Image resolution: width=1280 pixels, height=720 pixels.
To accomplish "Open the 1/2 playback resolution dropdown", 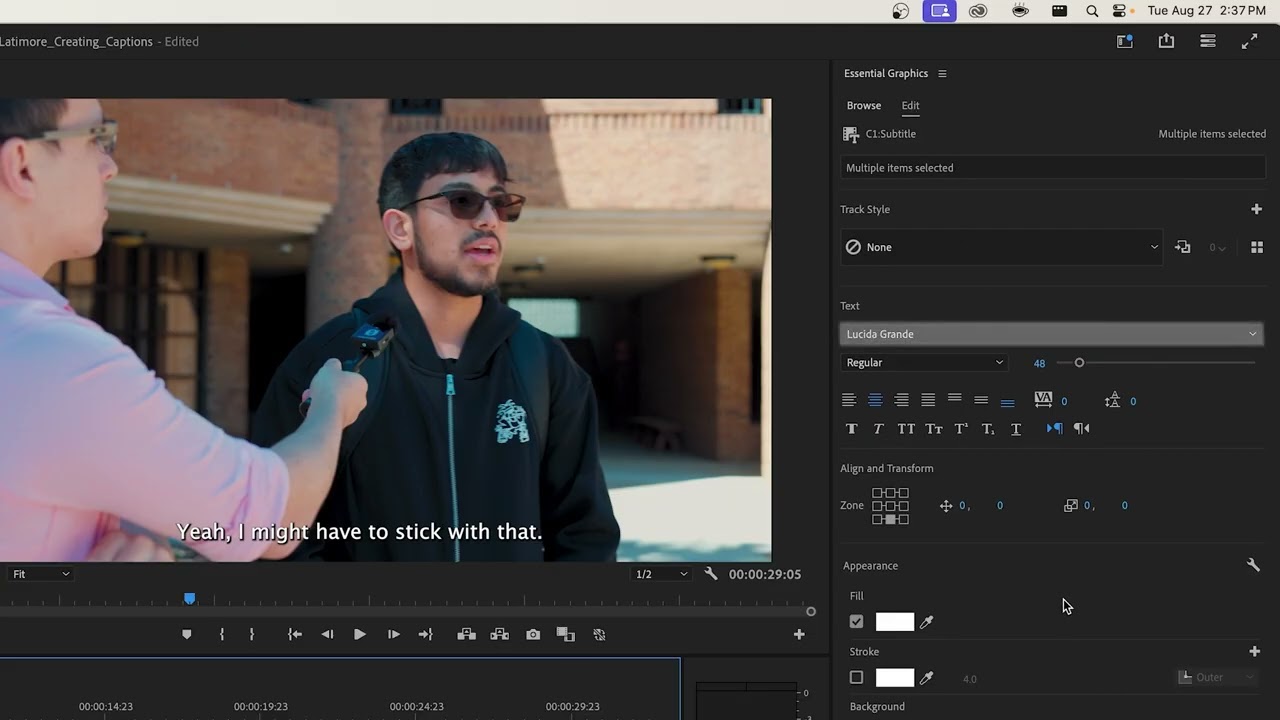I will (662, 574).
